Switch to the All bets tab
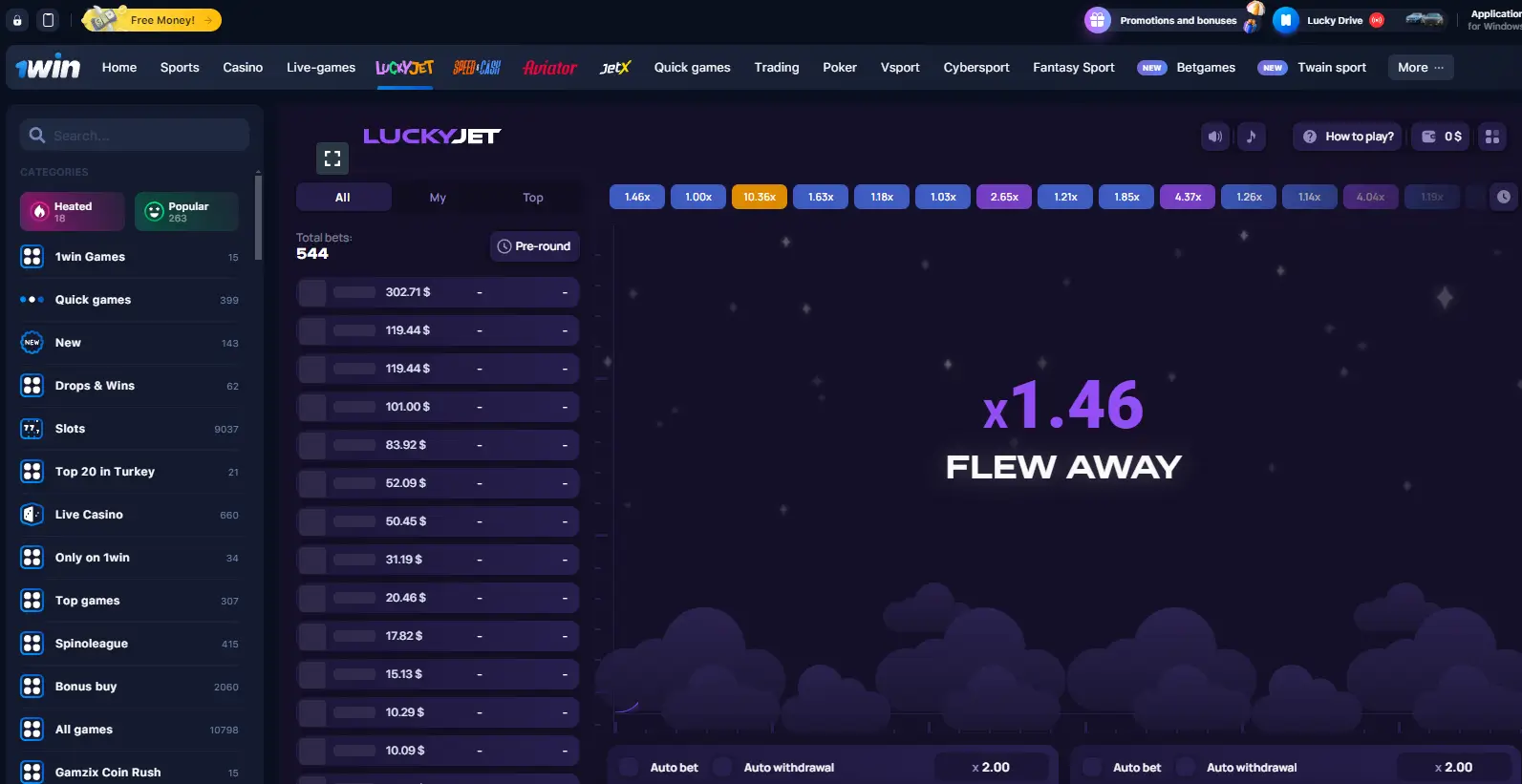This screenshot has width=1522, height=784. 343,198
